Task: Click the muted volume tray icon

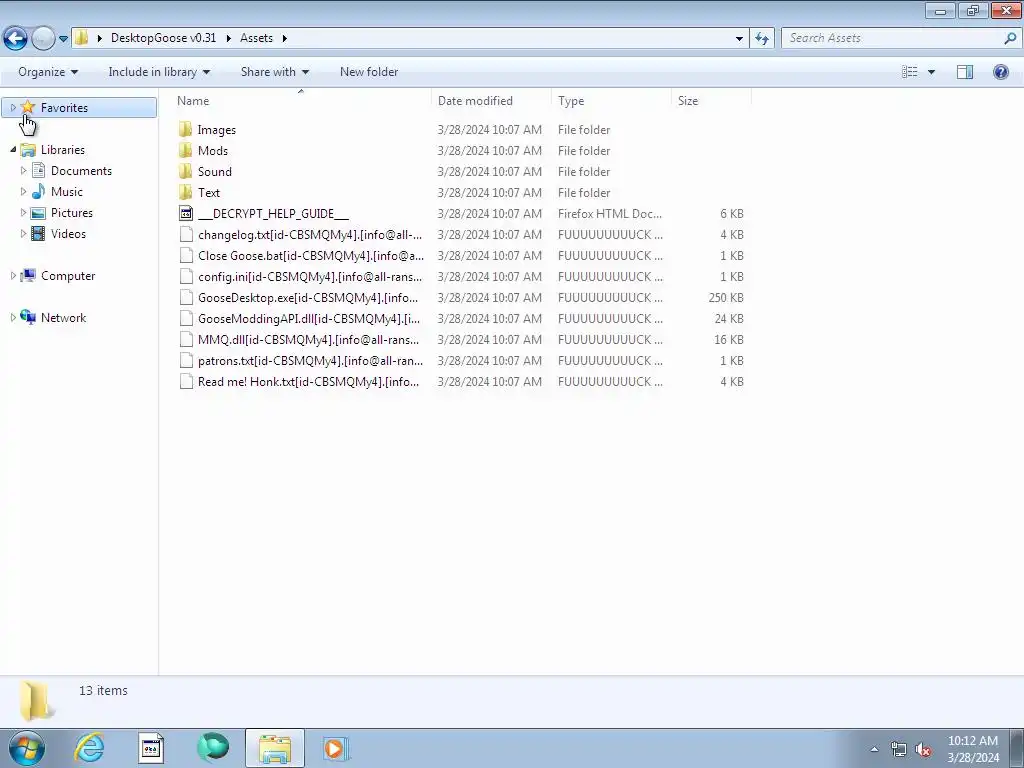Action: (923, 749)
